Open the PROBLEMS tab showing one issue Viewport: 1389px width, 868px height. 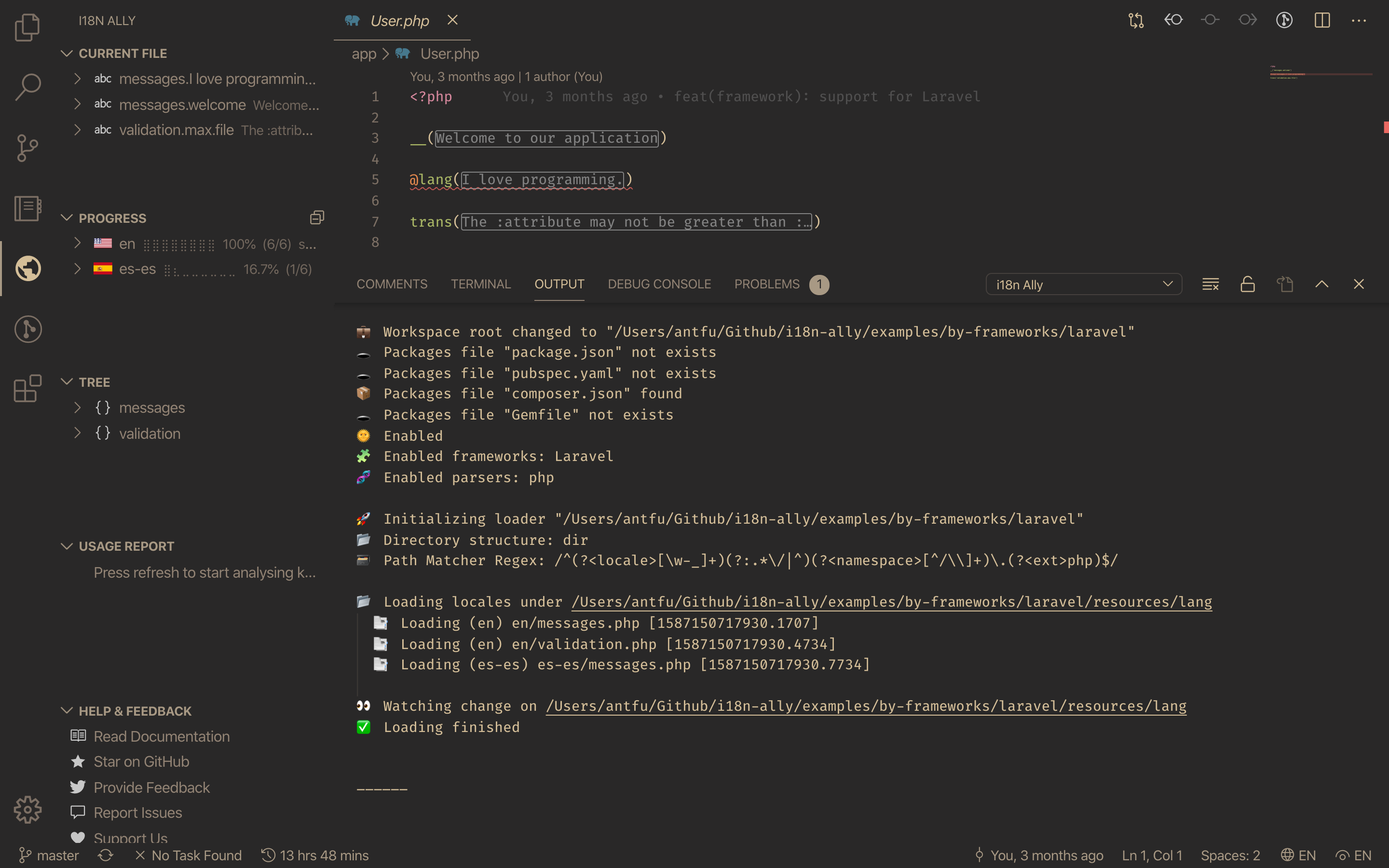click(766, 284)
